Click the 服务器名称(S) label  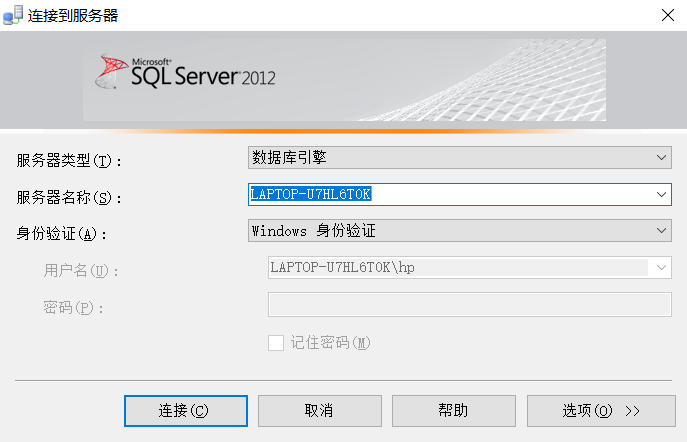click(x=69, y=197)
